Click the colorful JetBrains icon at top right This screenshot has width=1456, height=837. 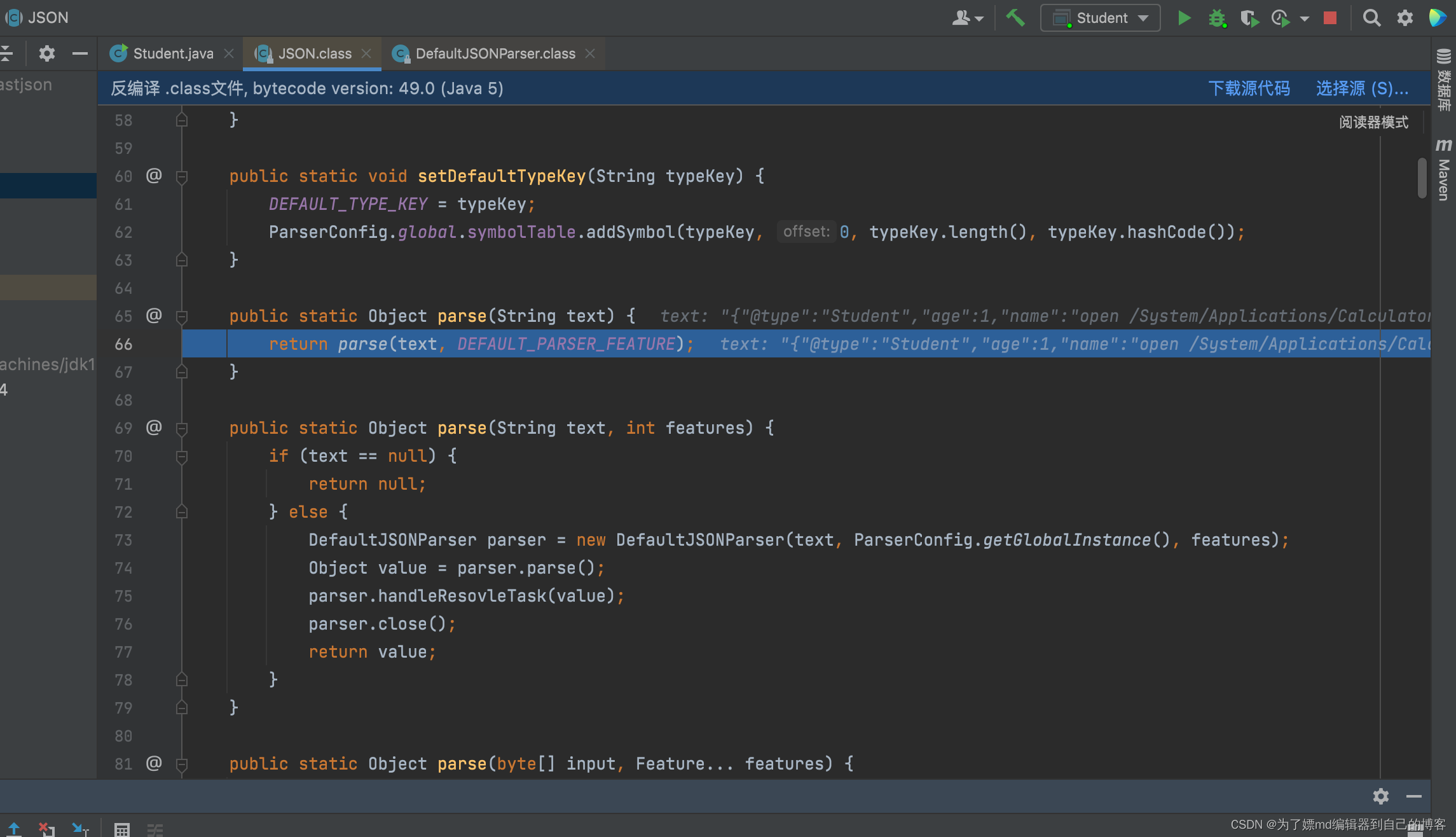1438,18
